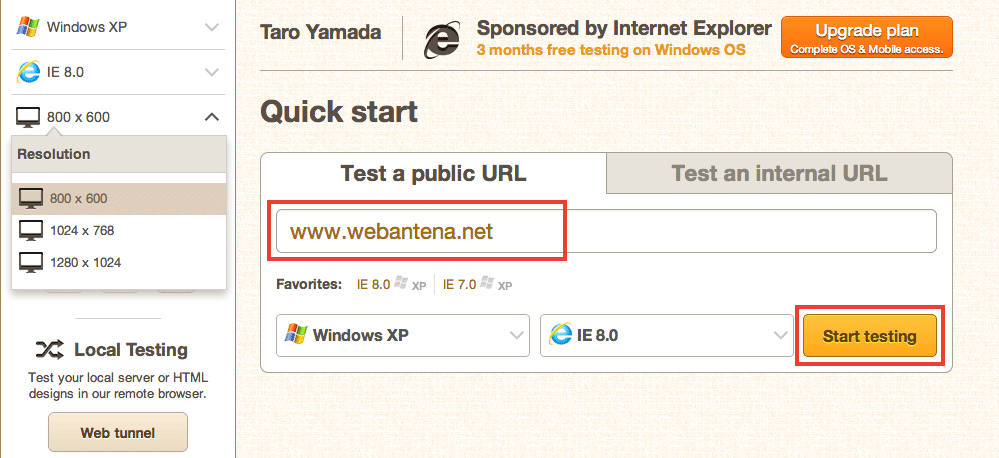Expand the Windows XP sidebar chevron

pyautogui.click(x=212, y=27)
